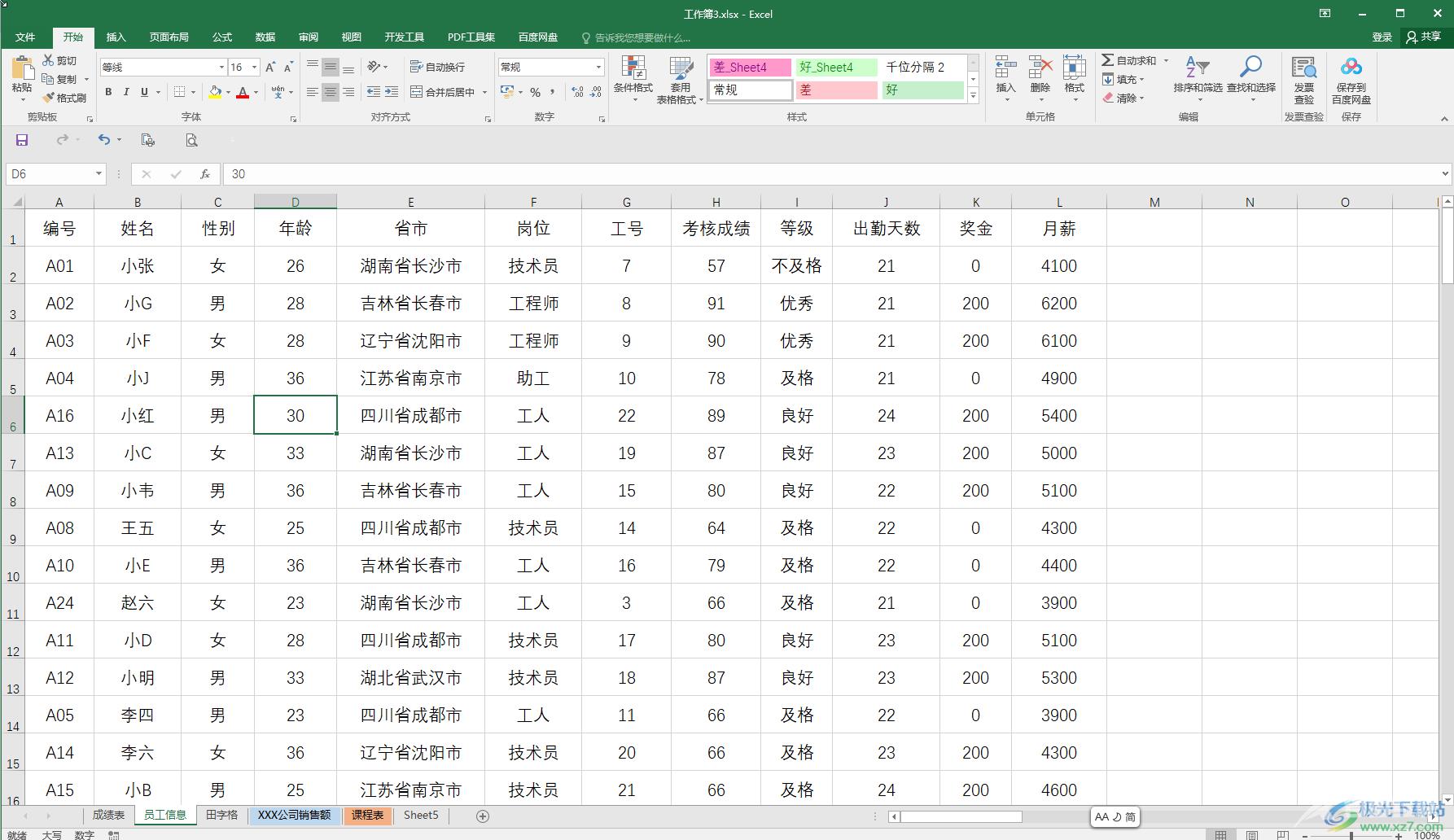Expand the AutoSum dropdown arrow
The height and width of the screenshot is (840, 1454).
point(1166,60)
